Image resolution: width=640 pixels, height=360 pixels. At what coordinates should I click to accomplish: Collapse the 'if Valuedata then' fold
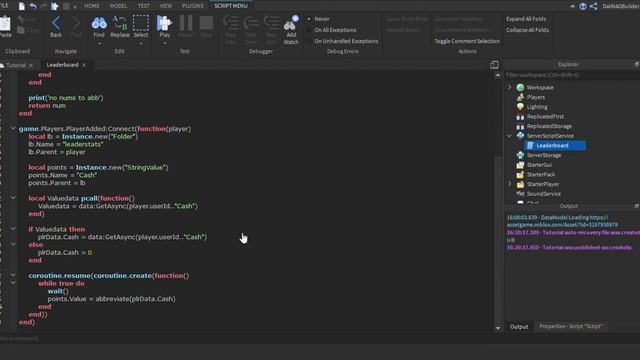(x=13, y=229)
